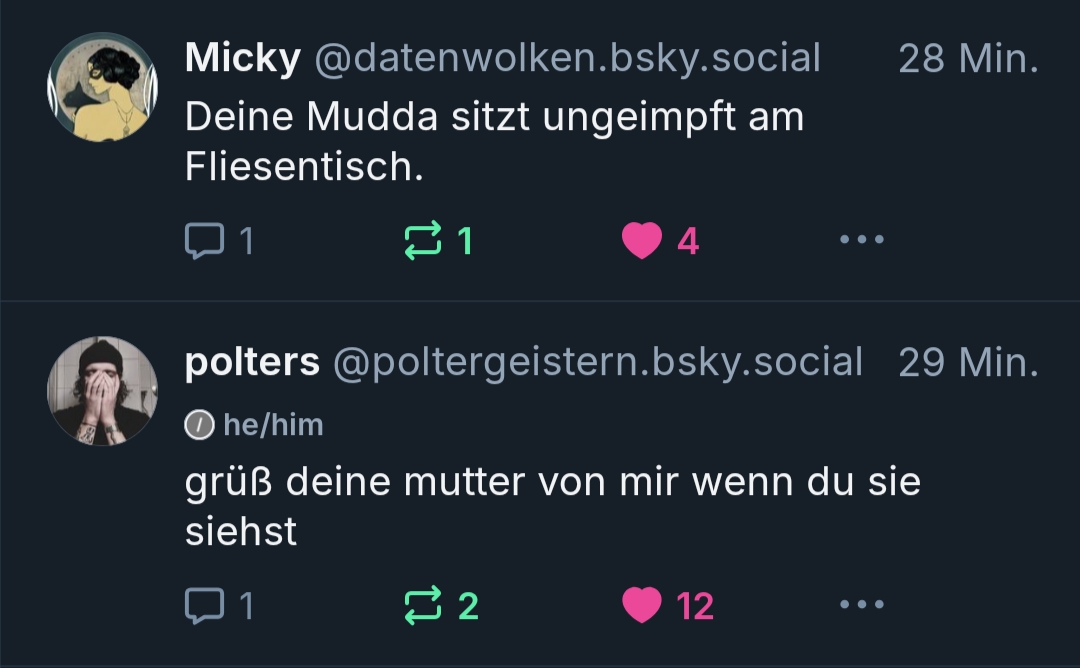Click the @poltergeistern.bsky.social handle

(x=596, y=362)
